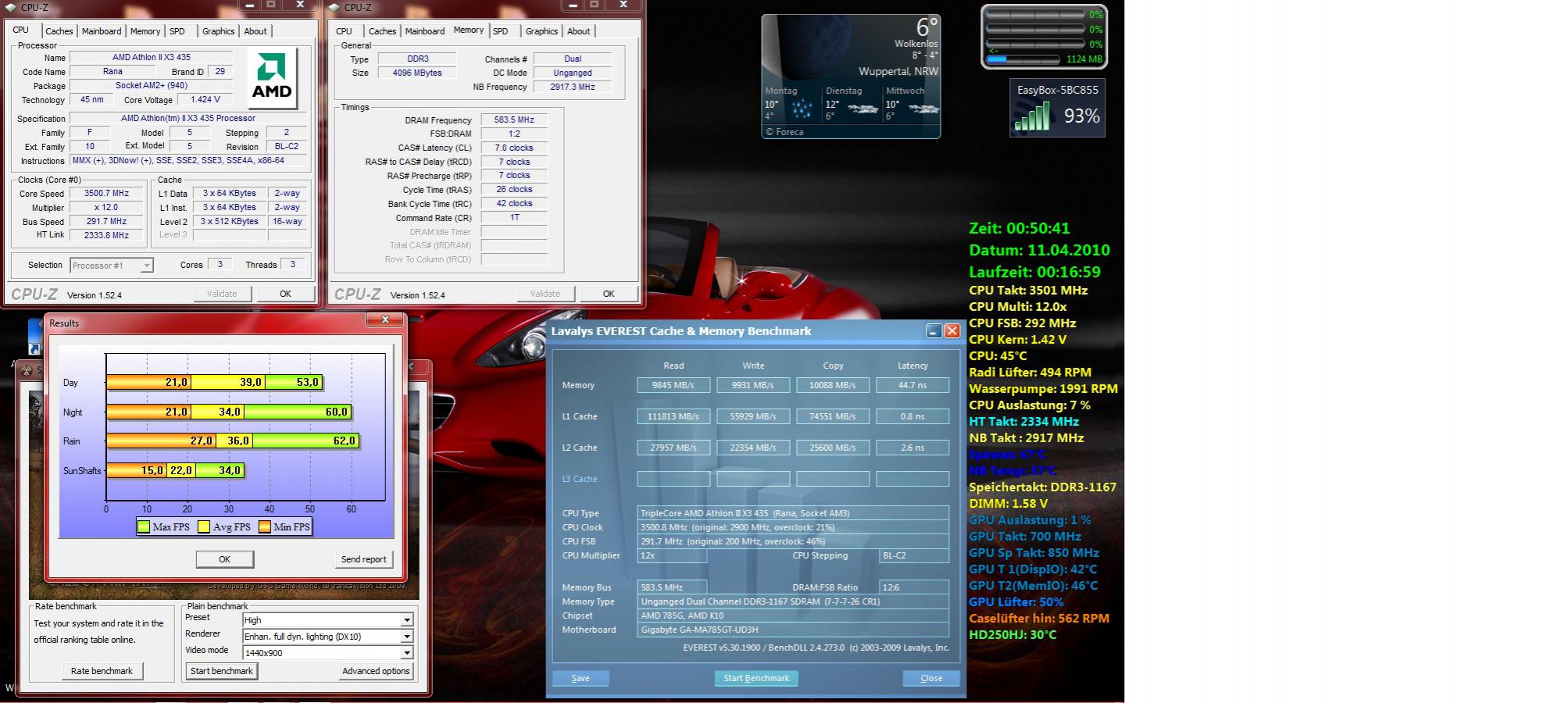Click the yellow Avg FPS legend swatch
Image resolution: width=1568 pixels, height=703 pixels.
(x=204, y=527)
